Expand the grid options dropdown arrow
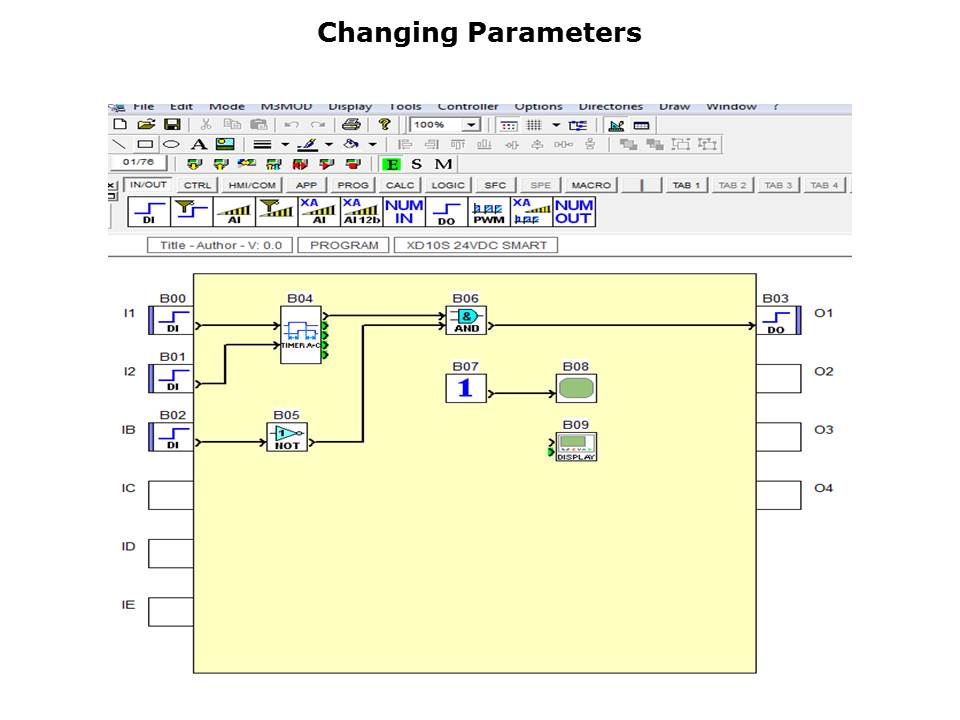This screenshot has width=960, height=720. (556, 125)
